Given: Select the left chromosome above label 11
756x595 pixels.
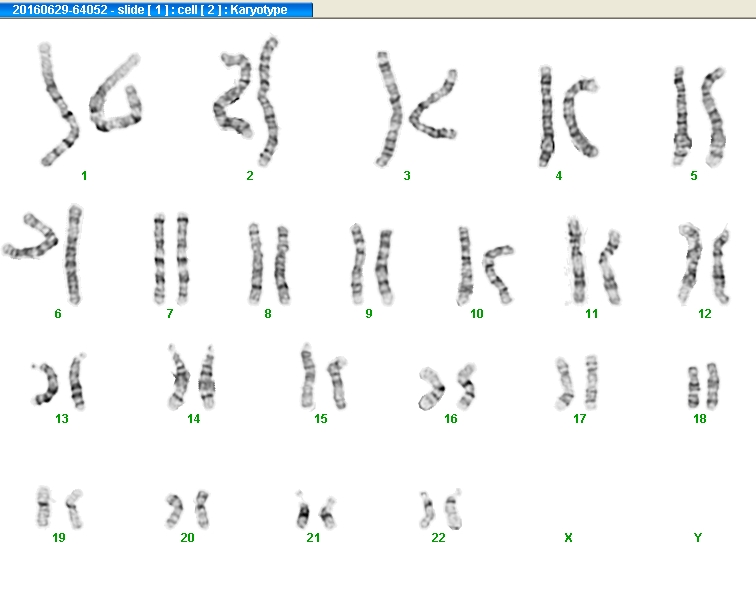Looking at the screenshot, I should tap(576, 261).
